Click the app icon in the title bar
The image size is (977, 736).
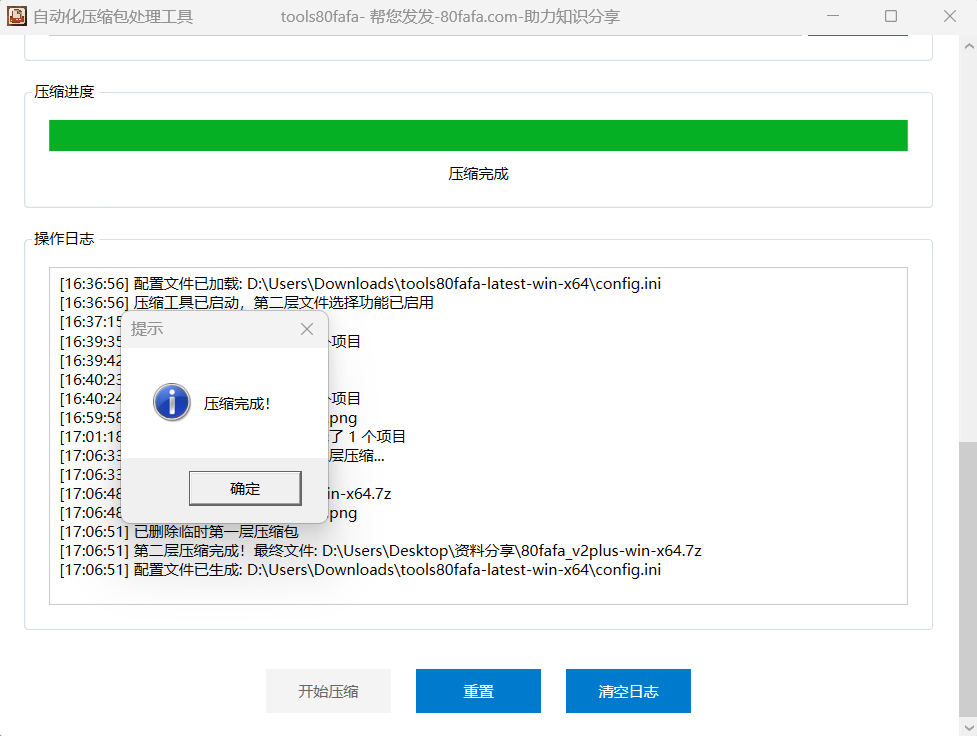16,16
